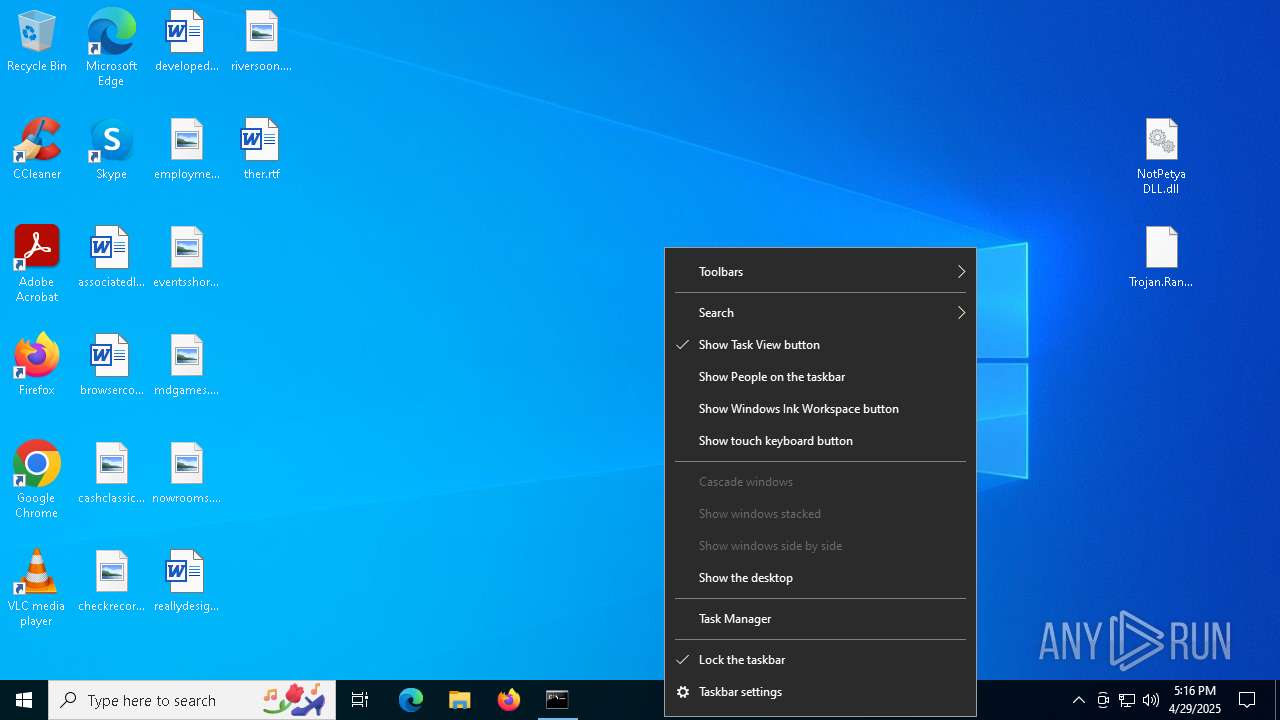Click the 5:16 PM clock and date
This screenshot has height=720, width=1280.
pos(1195,700)
